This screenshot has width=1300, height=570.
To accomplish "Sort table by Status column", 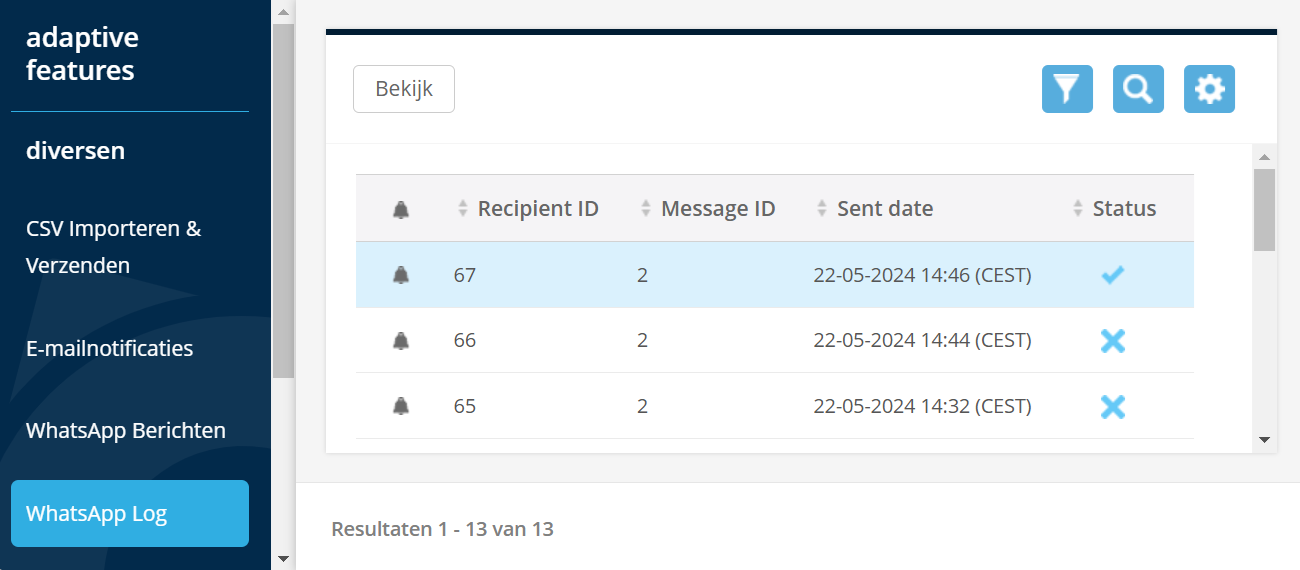I will (x=1123, y=209).
